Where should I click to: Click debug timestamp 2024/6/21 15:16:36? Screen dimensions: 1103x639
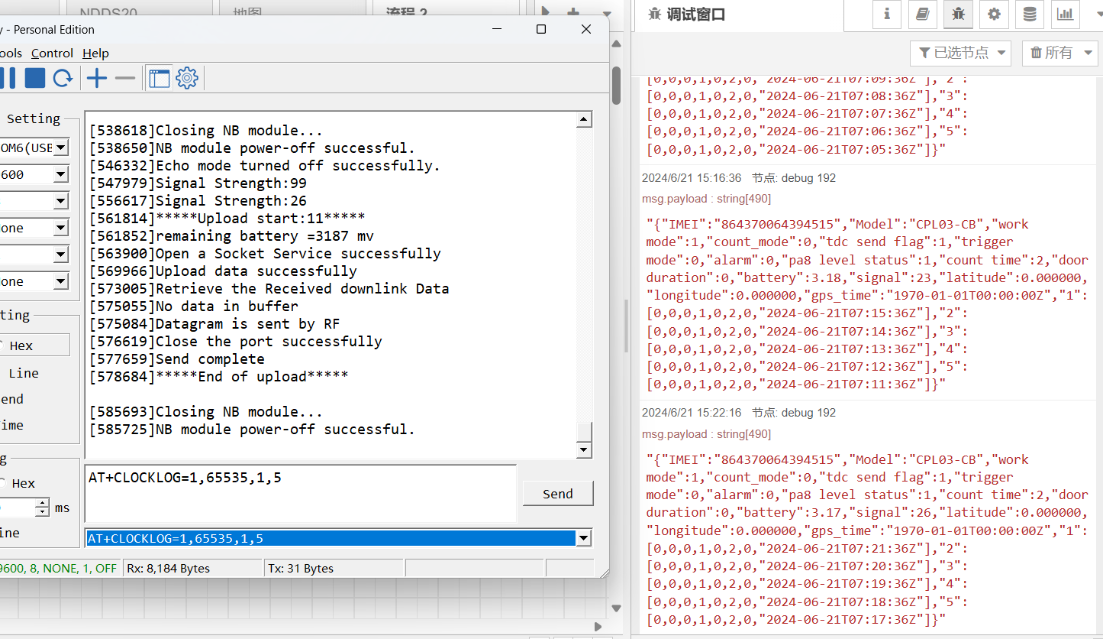coord(691,178)
